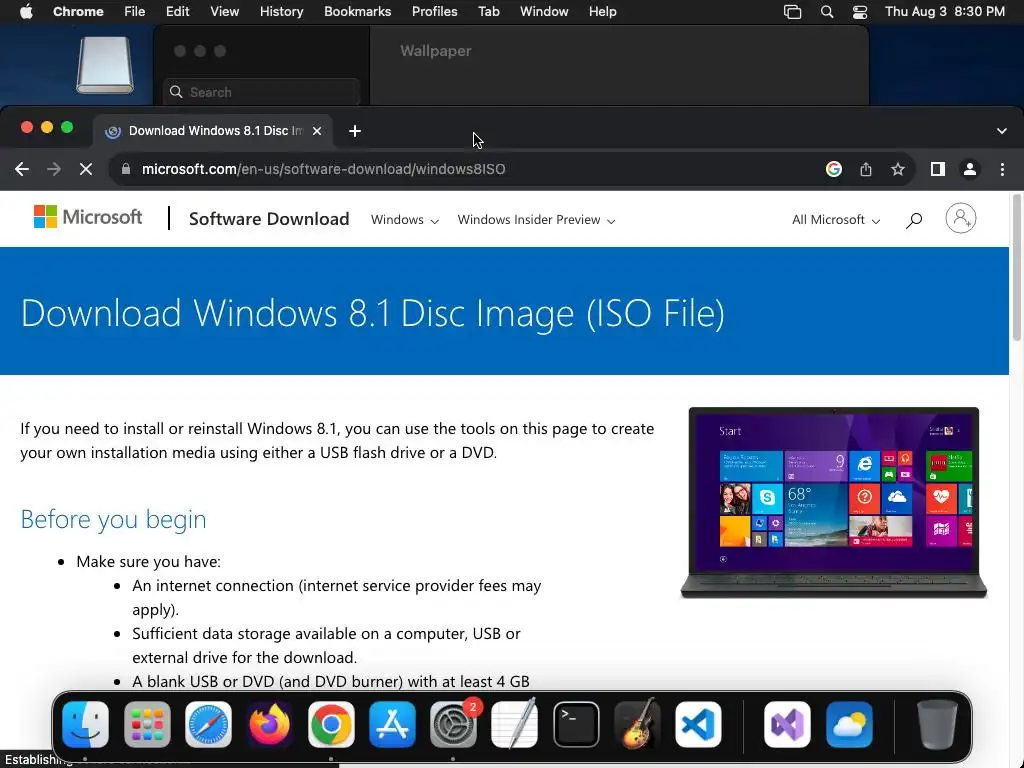Expand the Windows Insider Preview menu

(536, 220)
